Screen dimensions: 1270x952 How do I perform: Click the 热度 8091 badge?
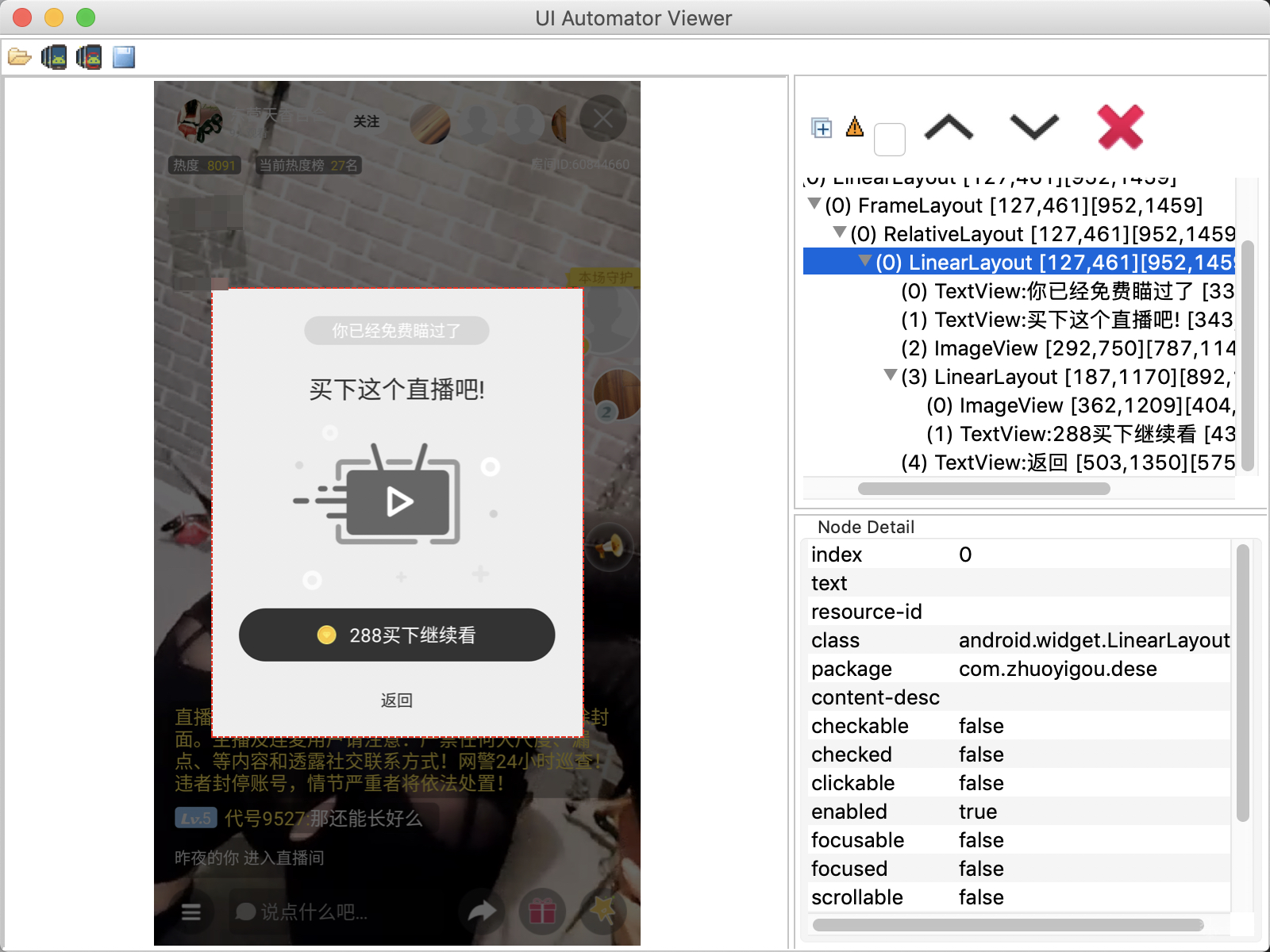(205, 165)
